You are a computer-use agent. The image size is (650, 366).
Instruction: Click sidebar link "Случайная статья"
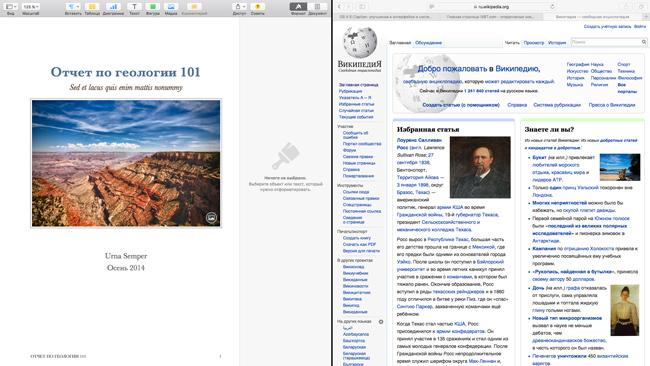[x=356, y=111]
